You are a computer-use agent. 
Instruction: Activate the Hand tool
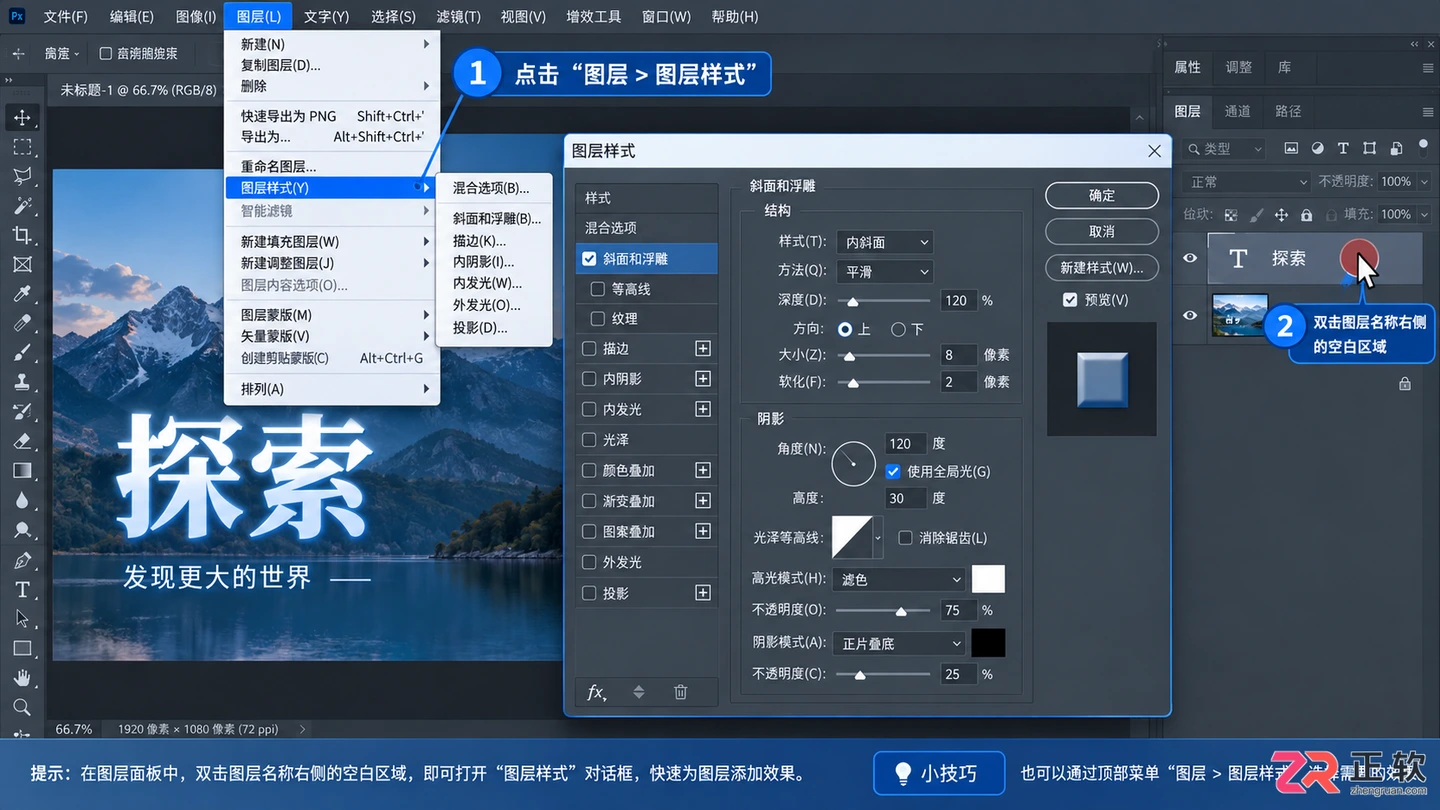[x=22, y=678]
